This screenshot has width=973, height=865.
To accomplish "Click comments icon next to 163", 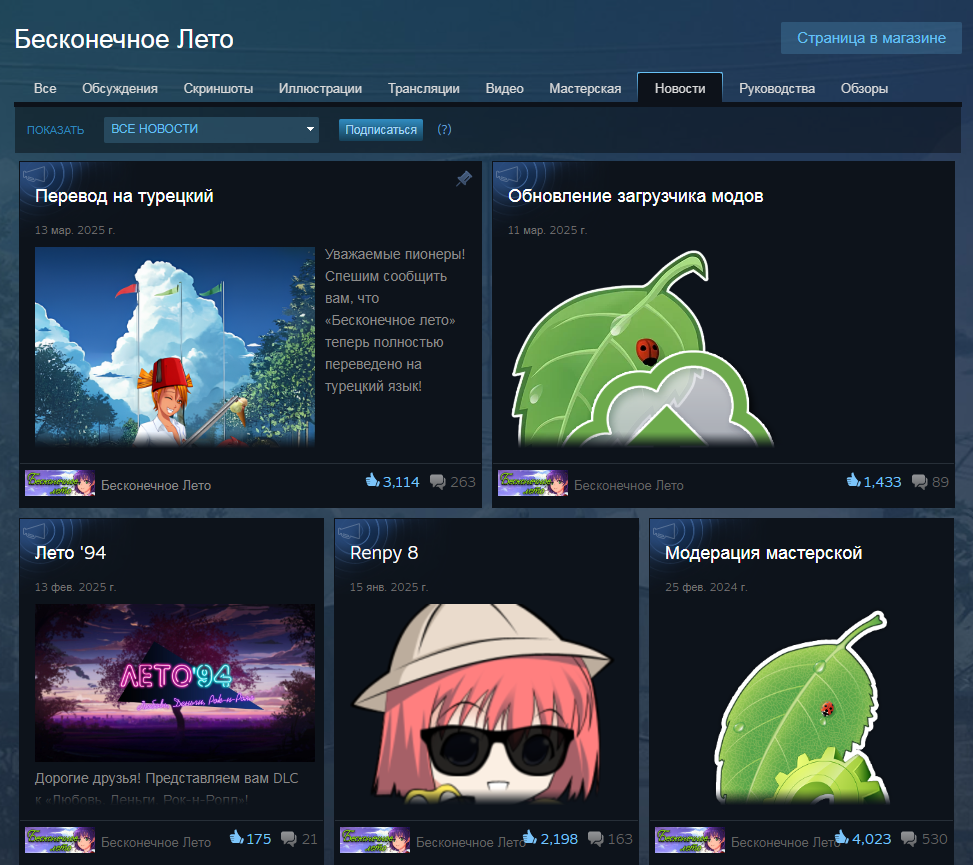I will tap(595, 839).
